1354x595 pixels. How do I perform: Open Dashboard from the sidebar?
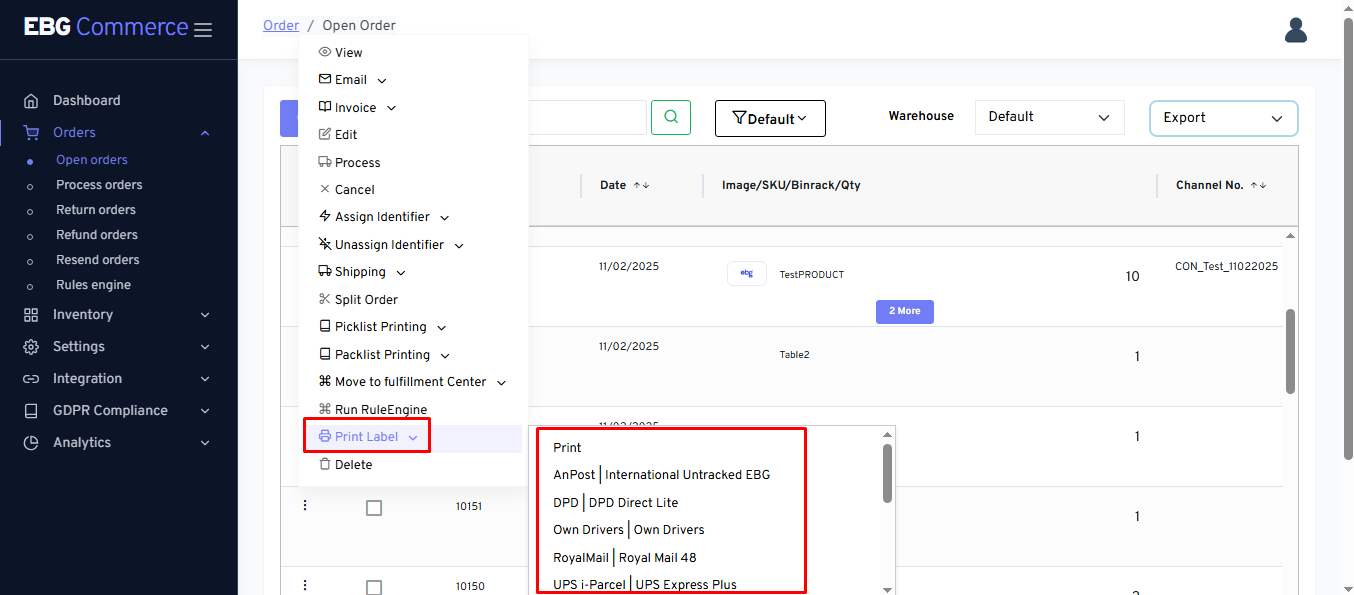(x=86, y=100)
